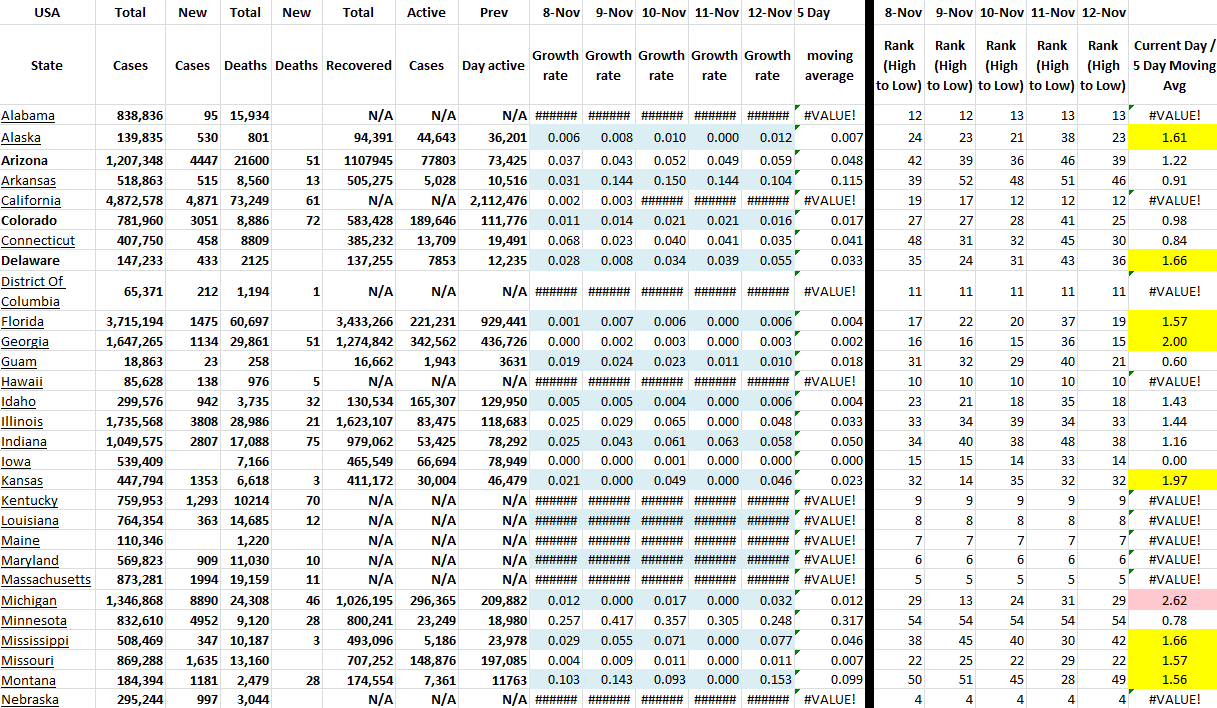The width and height of the screenshot is (1217, 708).
Task: Click the #VALUE! error cell in Alabama row moving average
Action: [x=829, y=116]
